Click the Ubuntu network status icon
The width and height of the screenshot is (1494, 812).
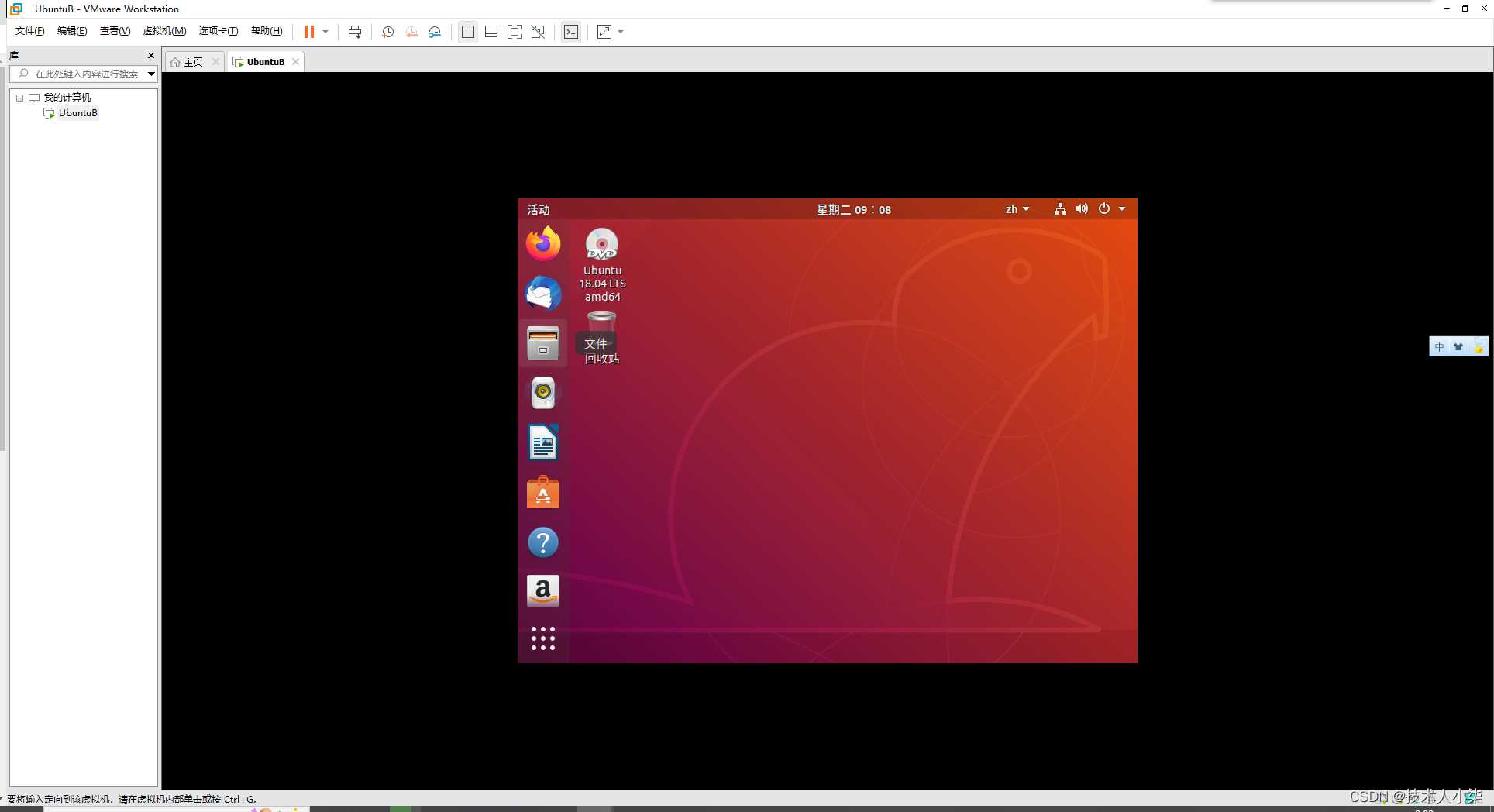click(x=1060, y=209)
